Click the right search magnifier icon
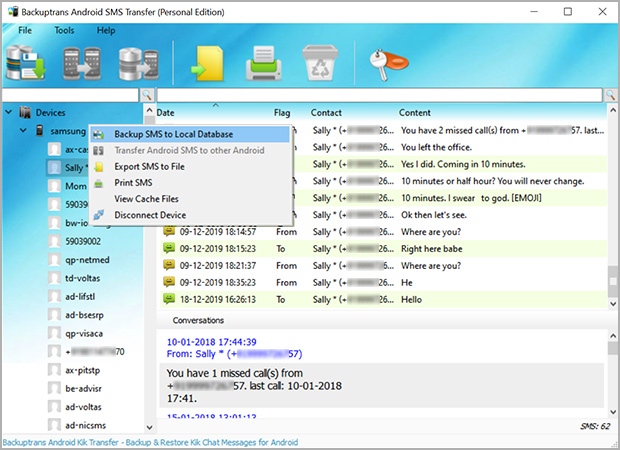This screenshot has height=450, width=620. point(610,95)
